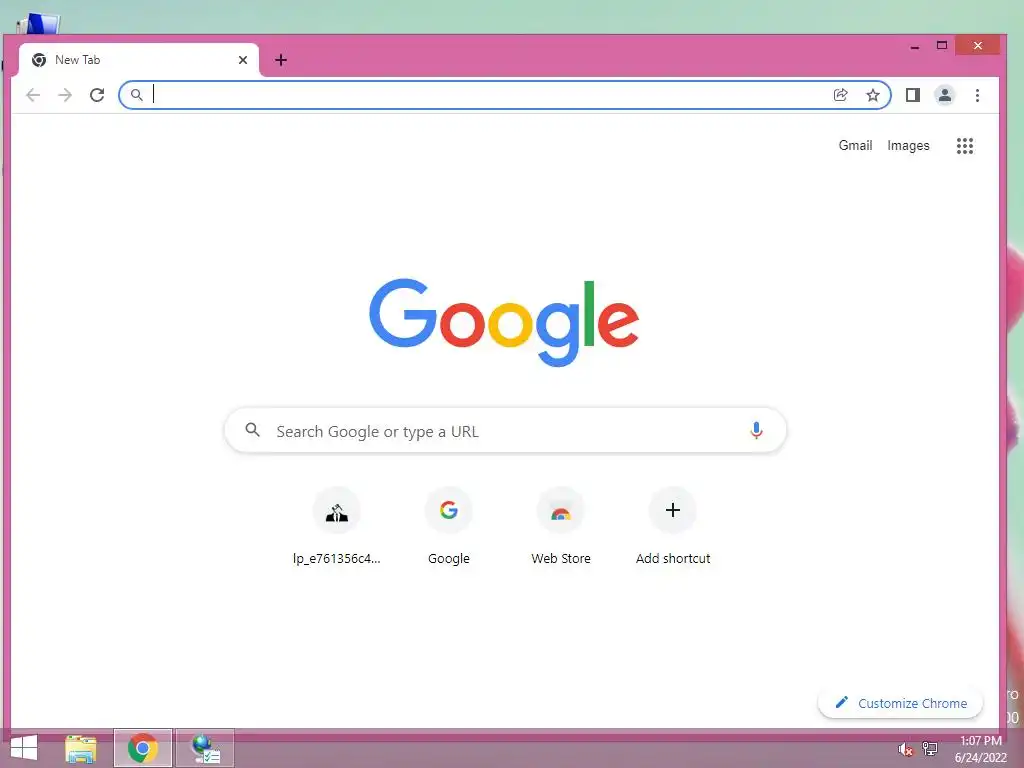The width and height of the screenshot is (1024, 768).
Task: Open the Google shortcut tile
Action: (449, 526)
